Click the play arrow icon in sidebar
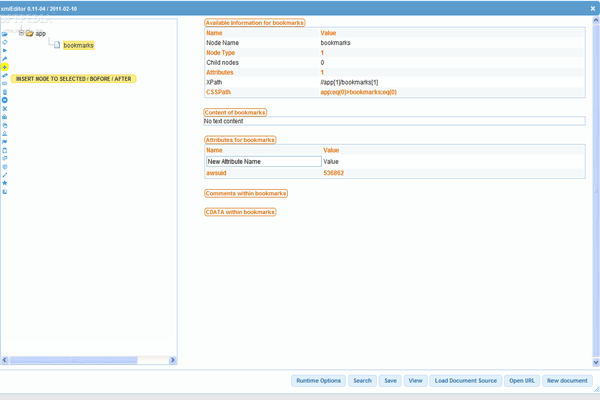Screen dimensions: 600x400 click(x=5, y=50)
